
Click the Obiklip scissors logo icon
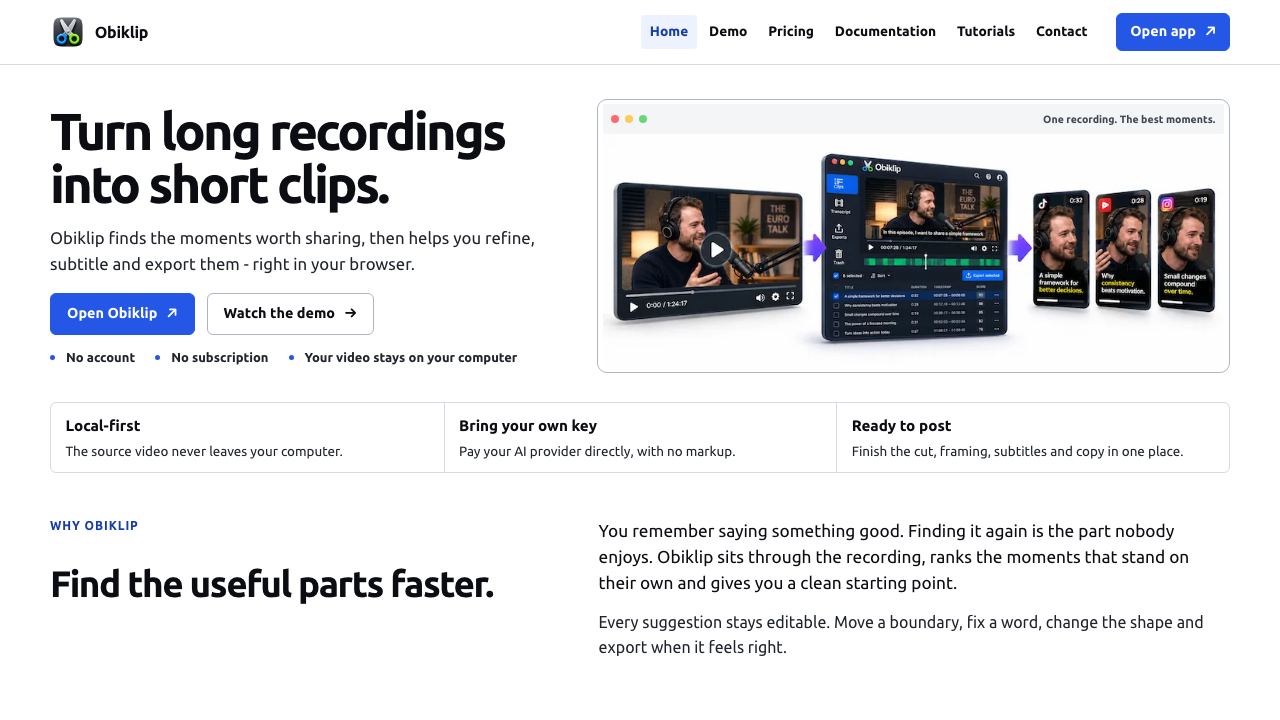(x=68, y=32)
